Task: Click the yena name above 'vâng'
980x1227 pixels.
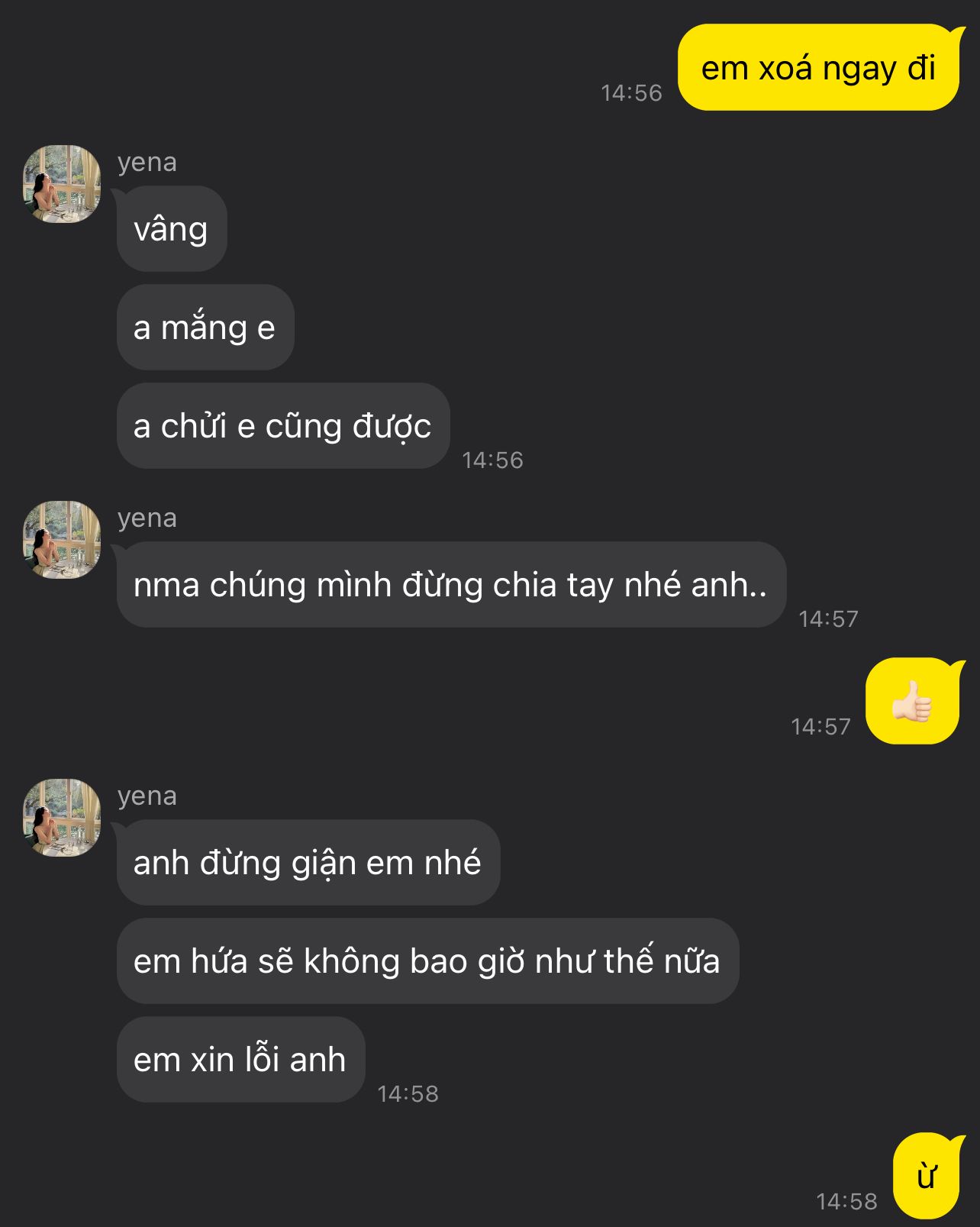Action: pyautogui.click(x=147, y=162)
